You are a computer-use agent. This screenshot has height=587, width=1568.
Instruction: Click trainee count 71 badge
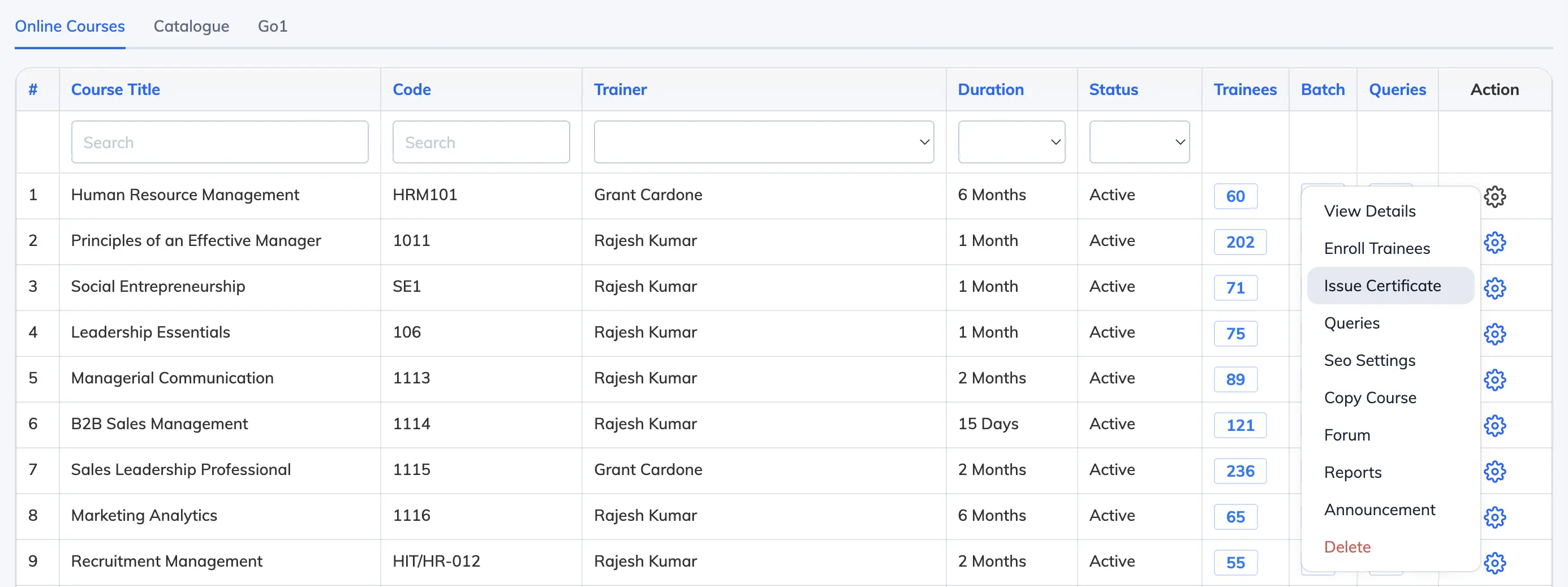[1235, 288]
